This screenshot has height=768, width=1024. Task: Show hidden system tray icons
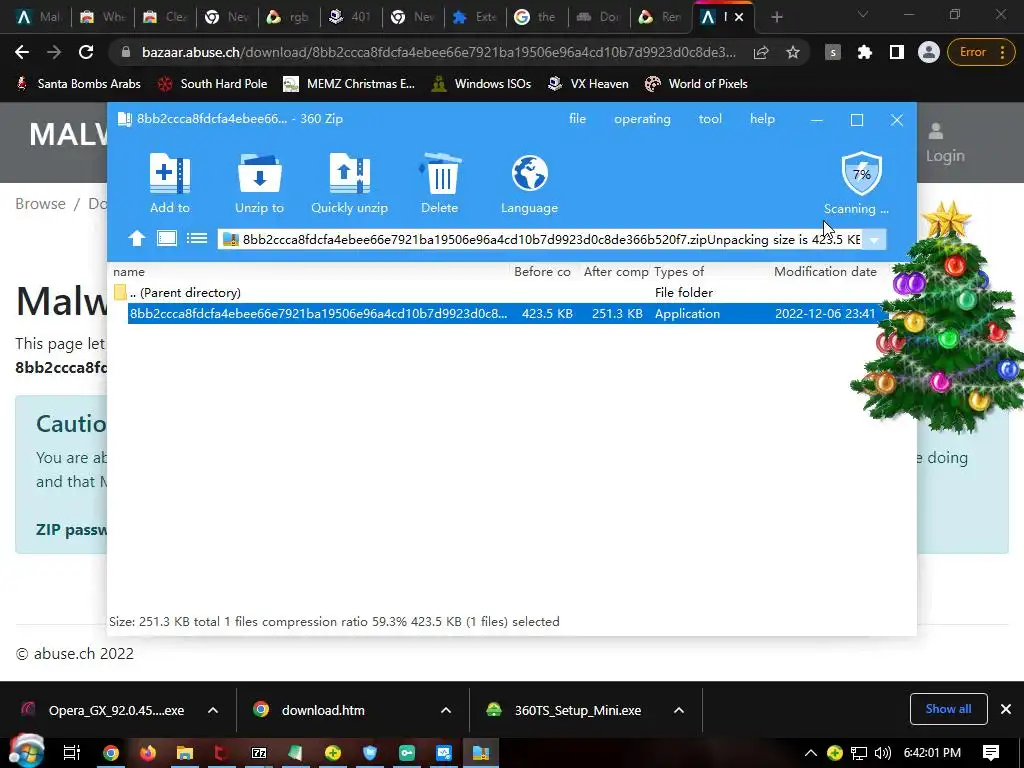[x=810, y=753]
